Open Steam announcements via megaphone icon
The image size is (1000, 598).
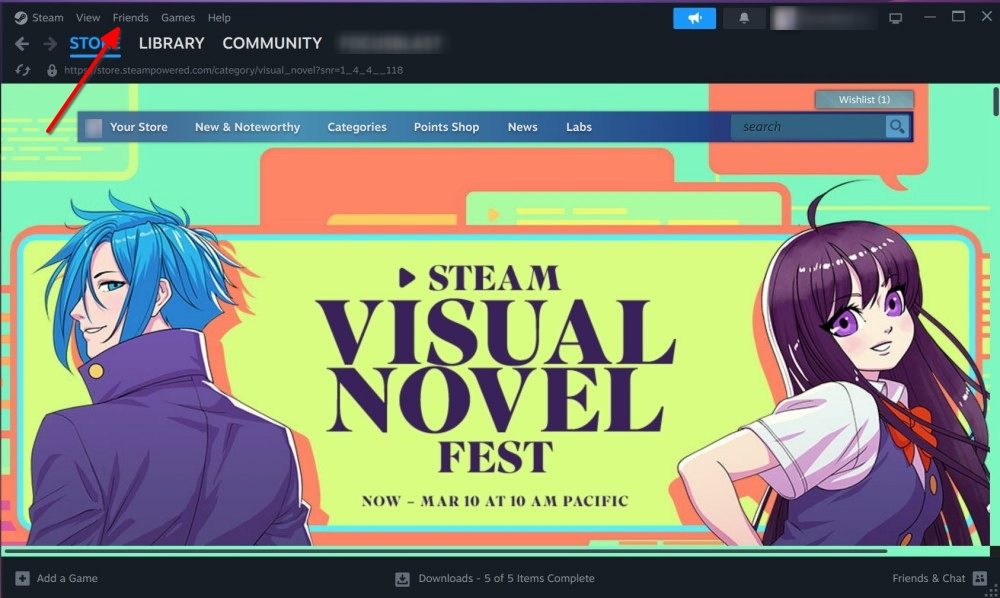pos(694,17)
